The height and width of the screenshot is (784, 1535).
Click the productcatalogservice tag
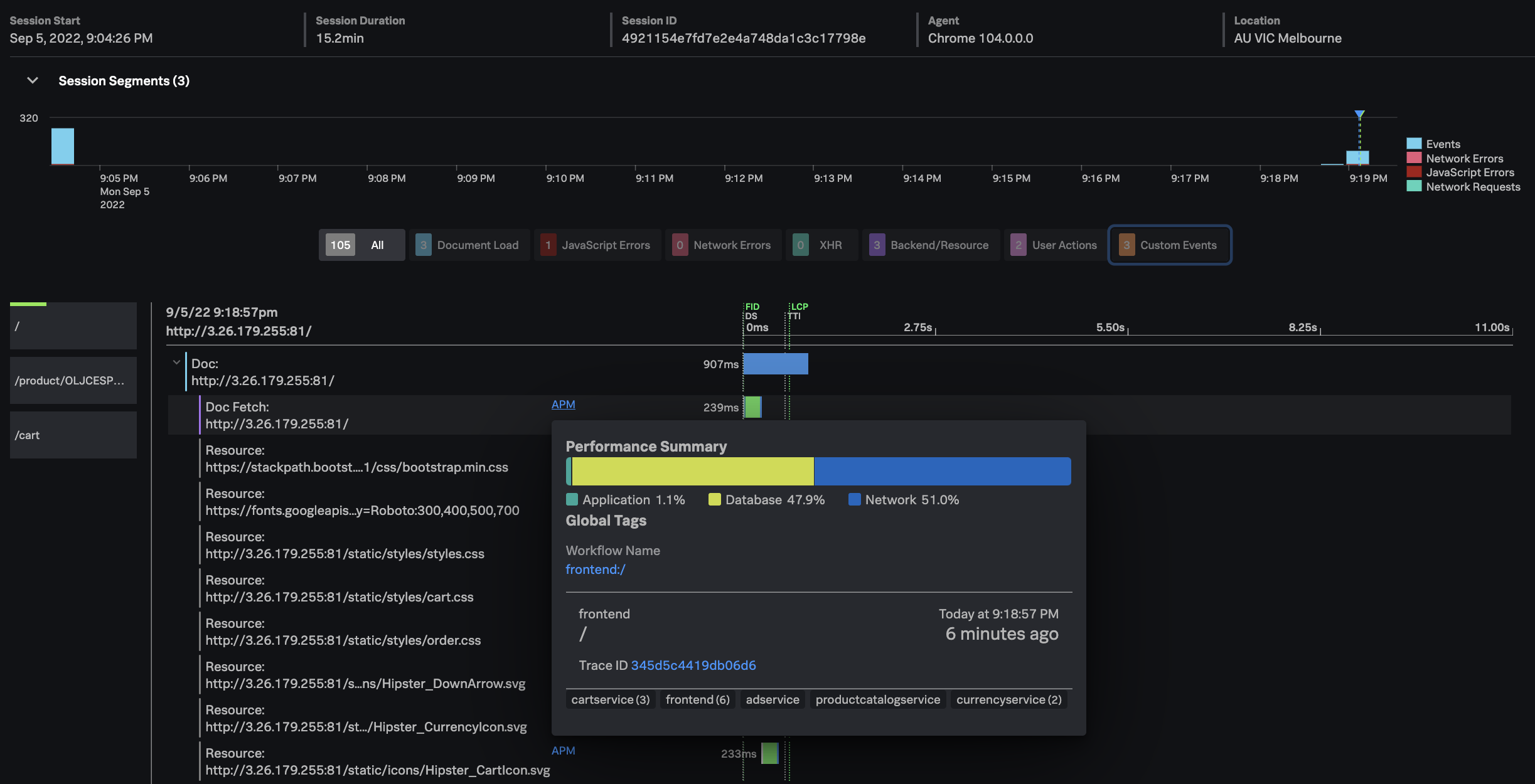click(x=877, y=699)
